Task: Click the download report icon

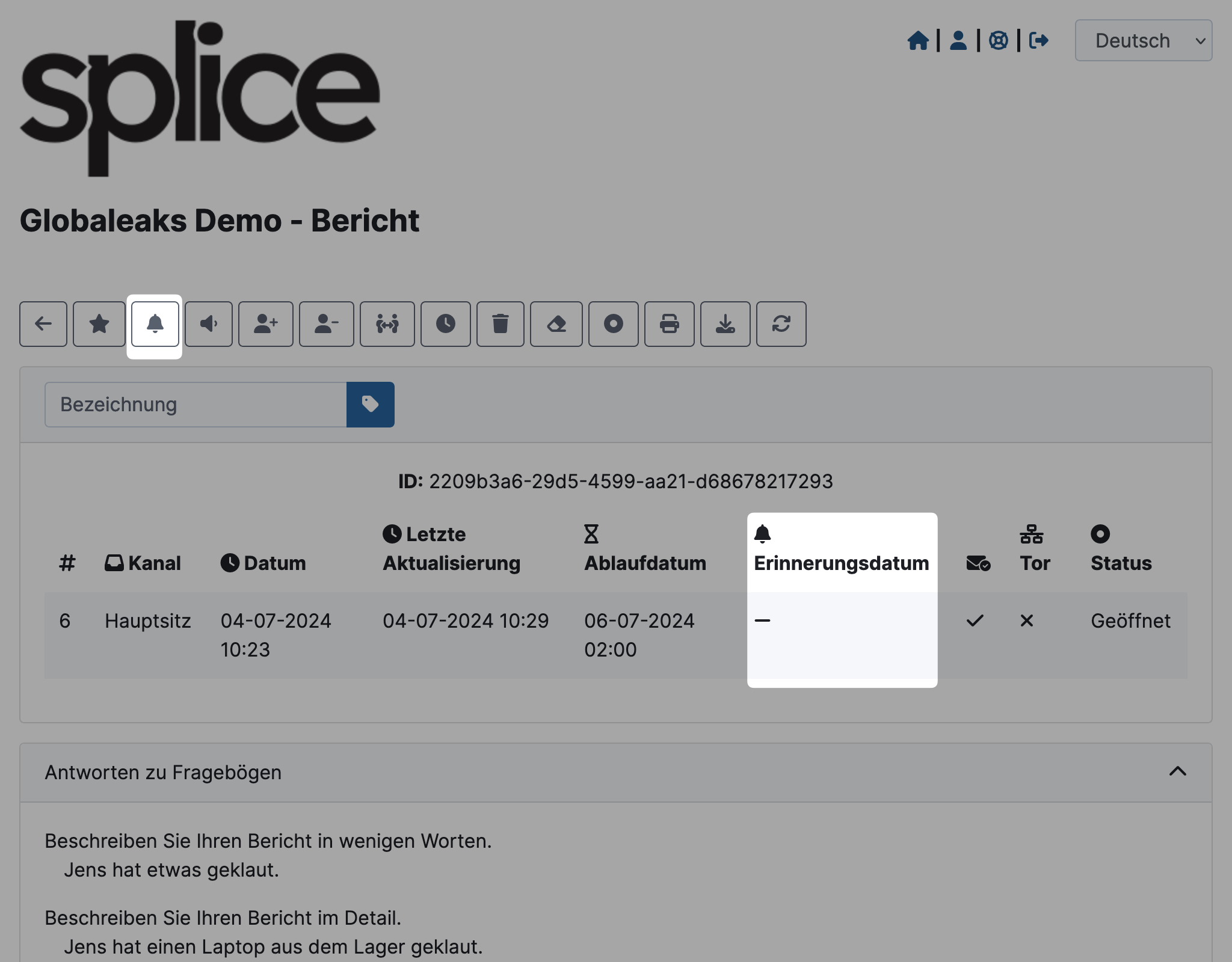Action: [x=725, y=323]
